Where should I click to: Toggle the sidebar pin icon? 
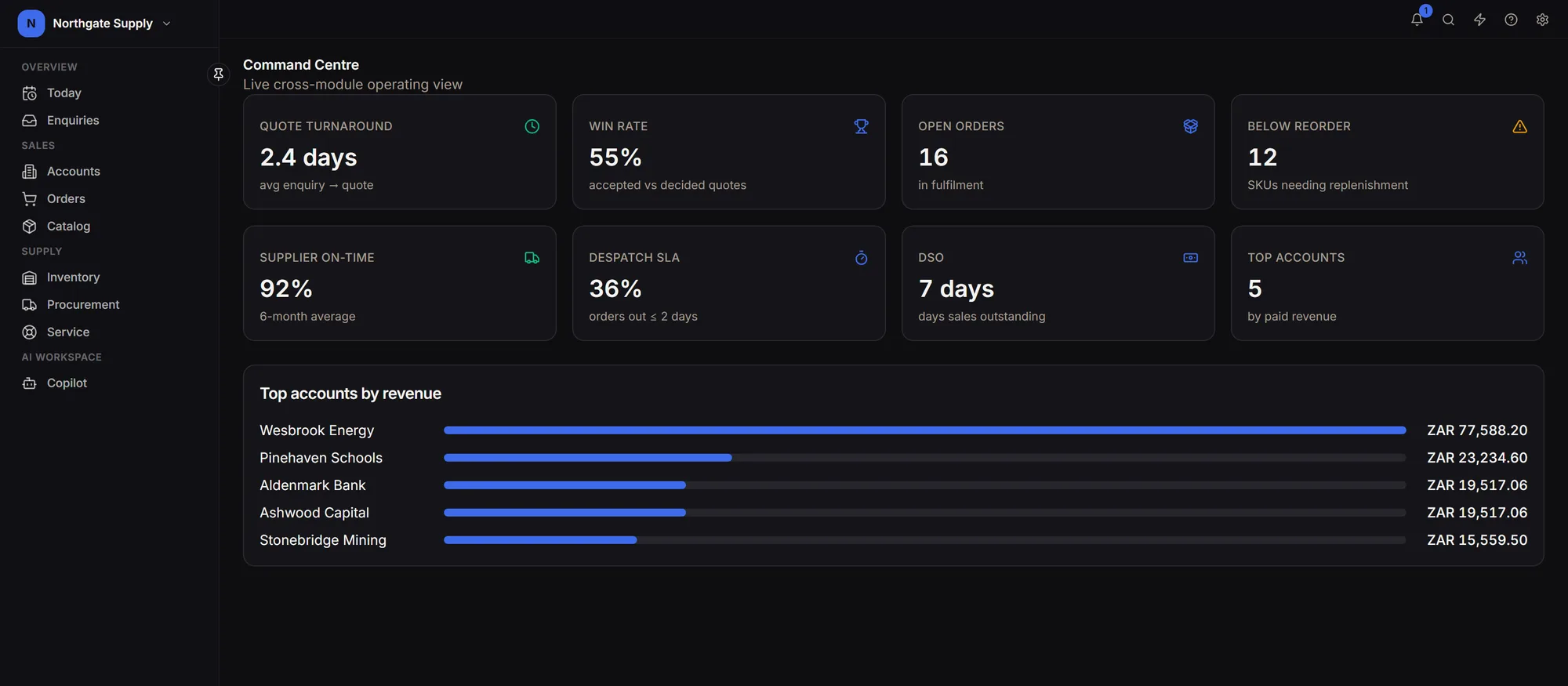(219, 74)
